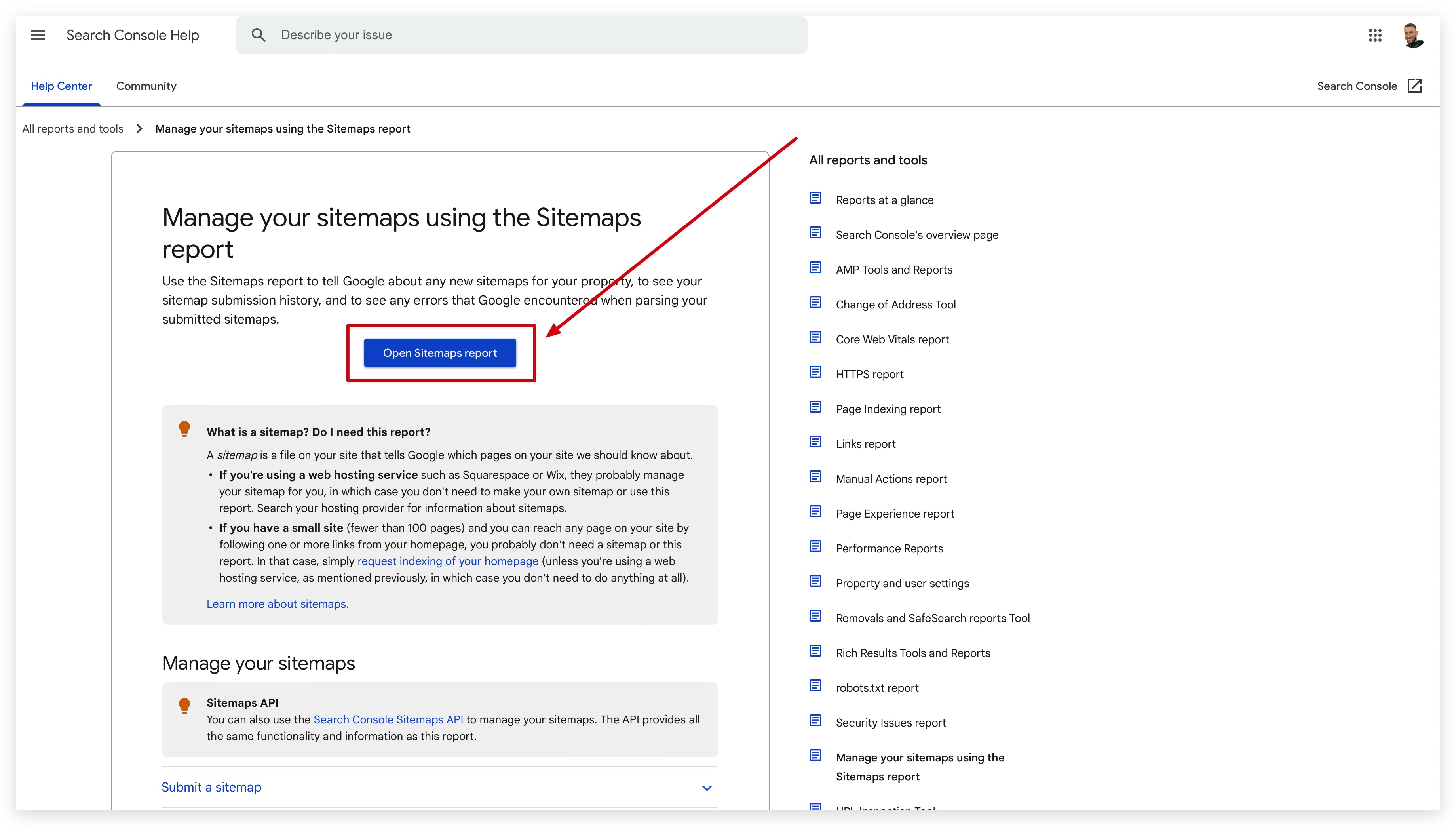Open request indexing of your homepage link

(447, 561)
